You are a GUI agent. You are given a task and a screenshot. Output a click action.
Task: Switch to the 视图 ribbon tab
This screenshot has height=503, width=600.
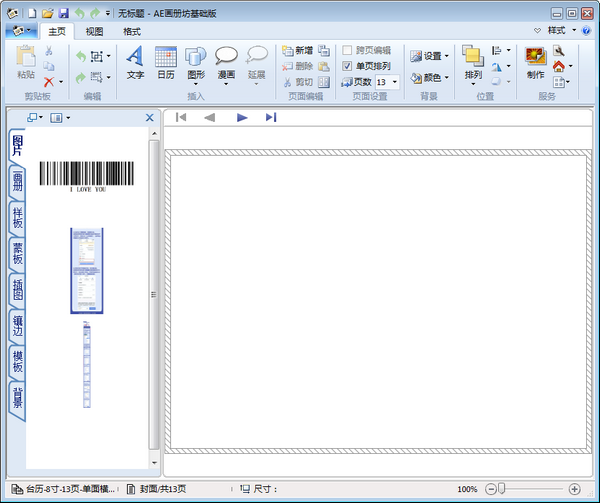point(94,31)
